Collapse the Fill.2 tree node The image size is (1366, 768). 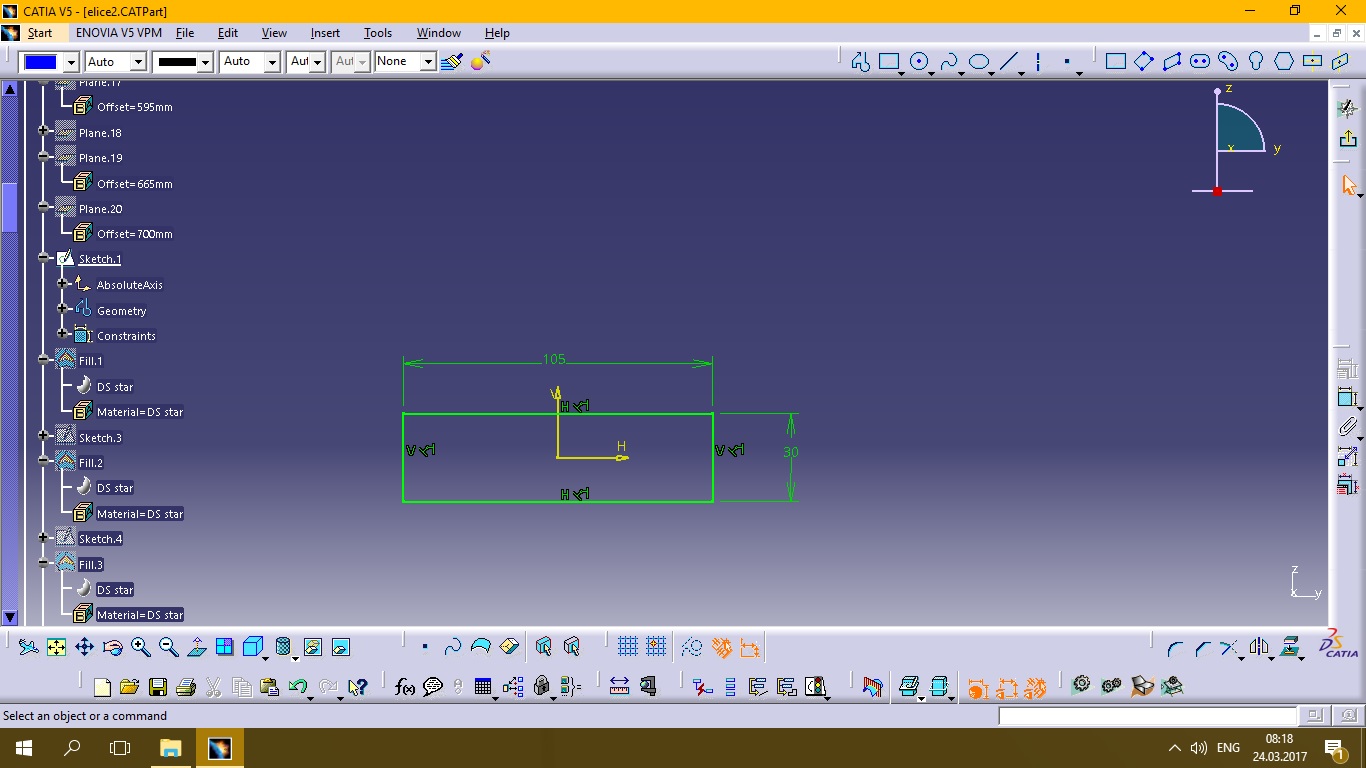pos(44,461)
